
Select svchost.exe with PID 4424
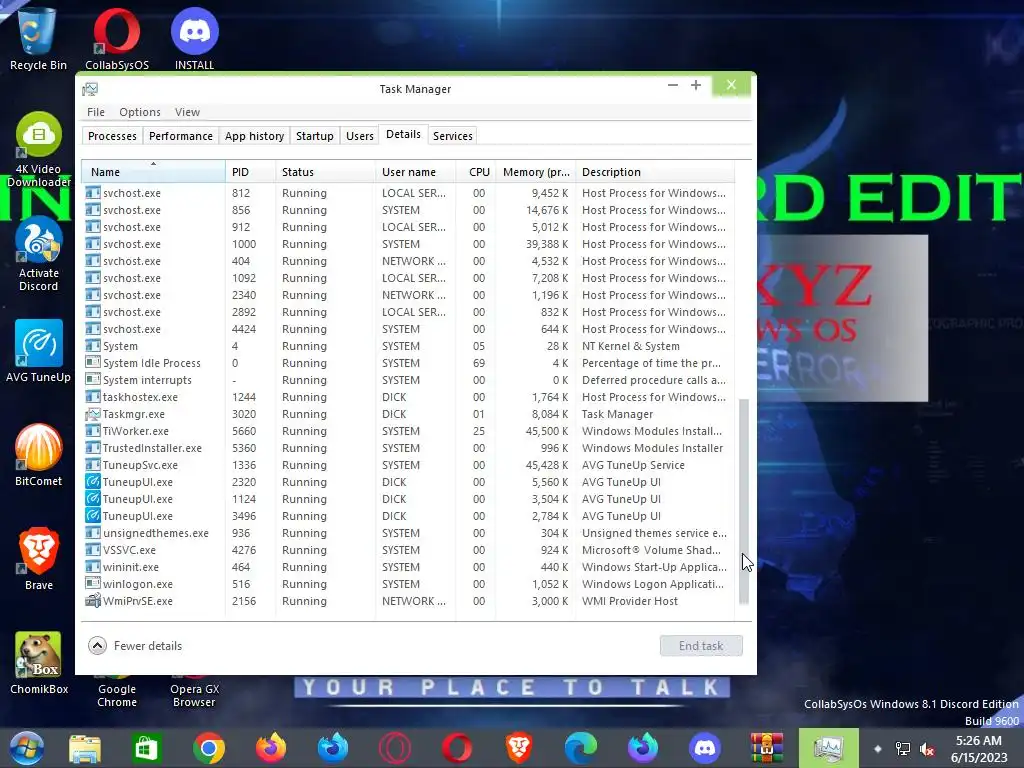(x=408, y=329)
